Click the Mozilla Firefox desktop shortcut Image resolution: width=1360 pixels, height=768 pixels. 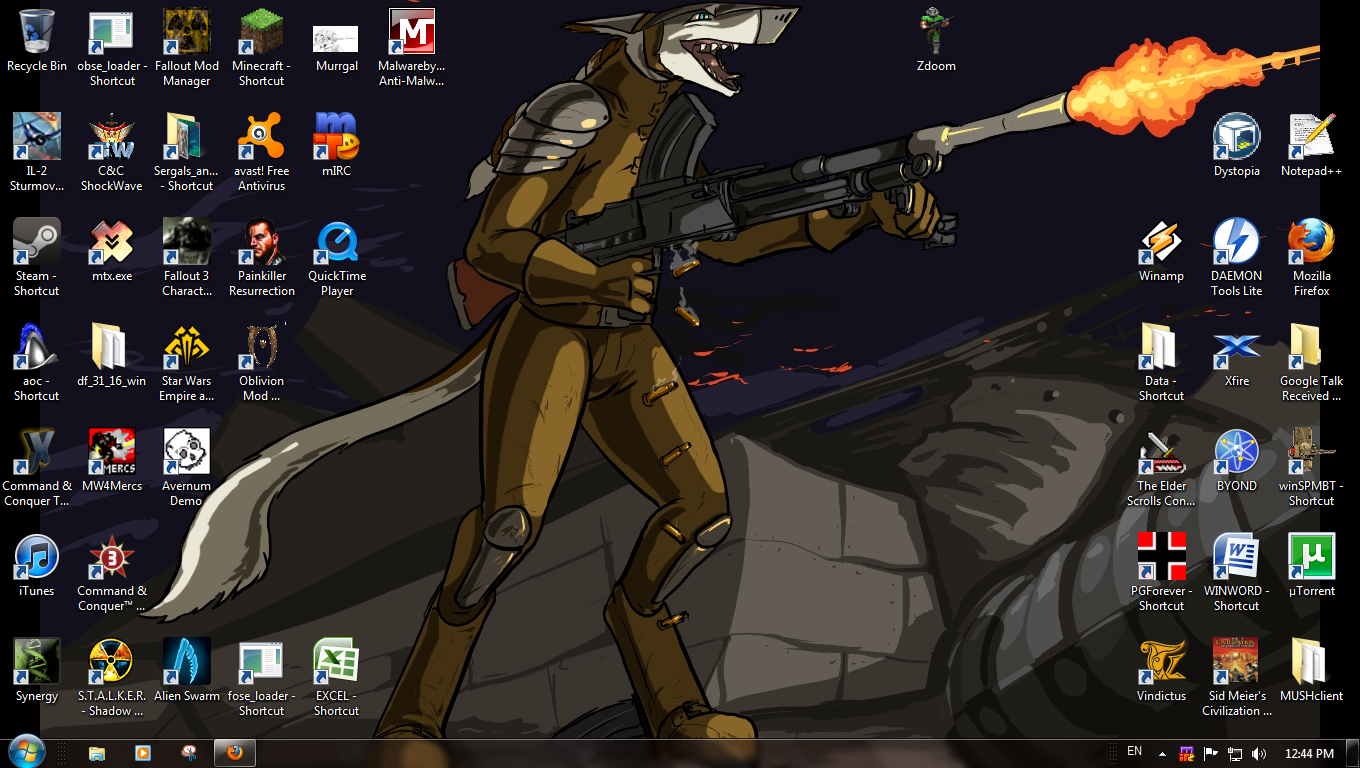1311,243
